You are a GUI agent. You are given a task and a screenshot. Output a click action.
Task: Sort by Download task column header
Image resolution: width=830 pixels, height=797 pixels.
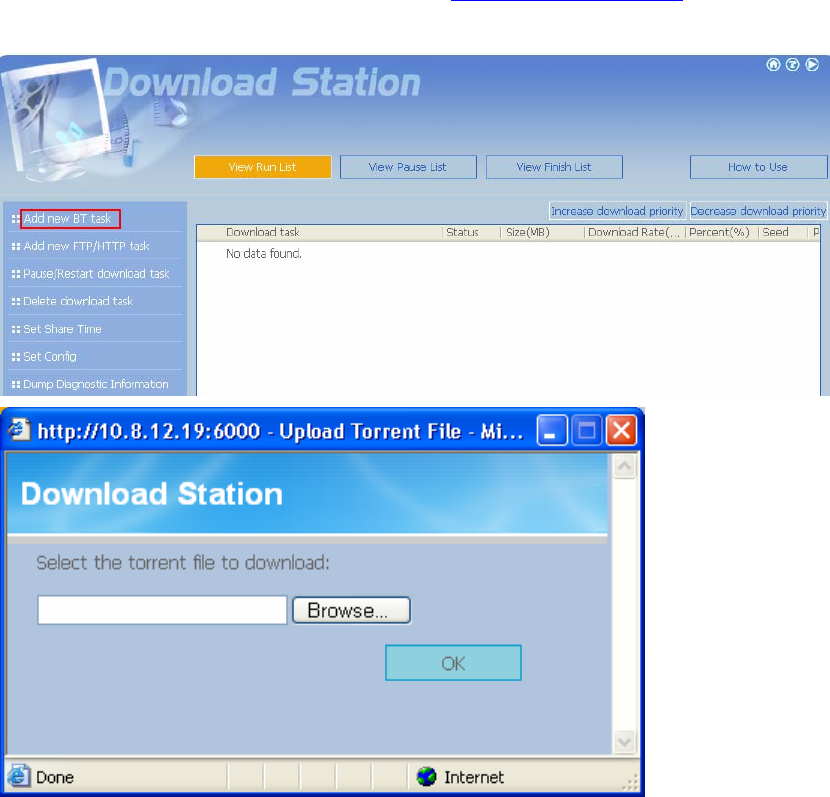click(x=263, y=232)
